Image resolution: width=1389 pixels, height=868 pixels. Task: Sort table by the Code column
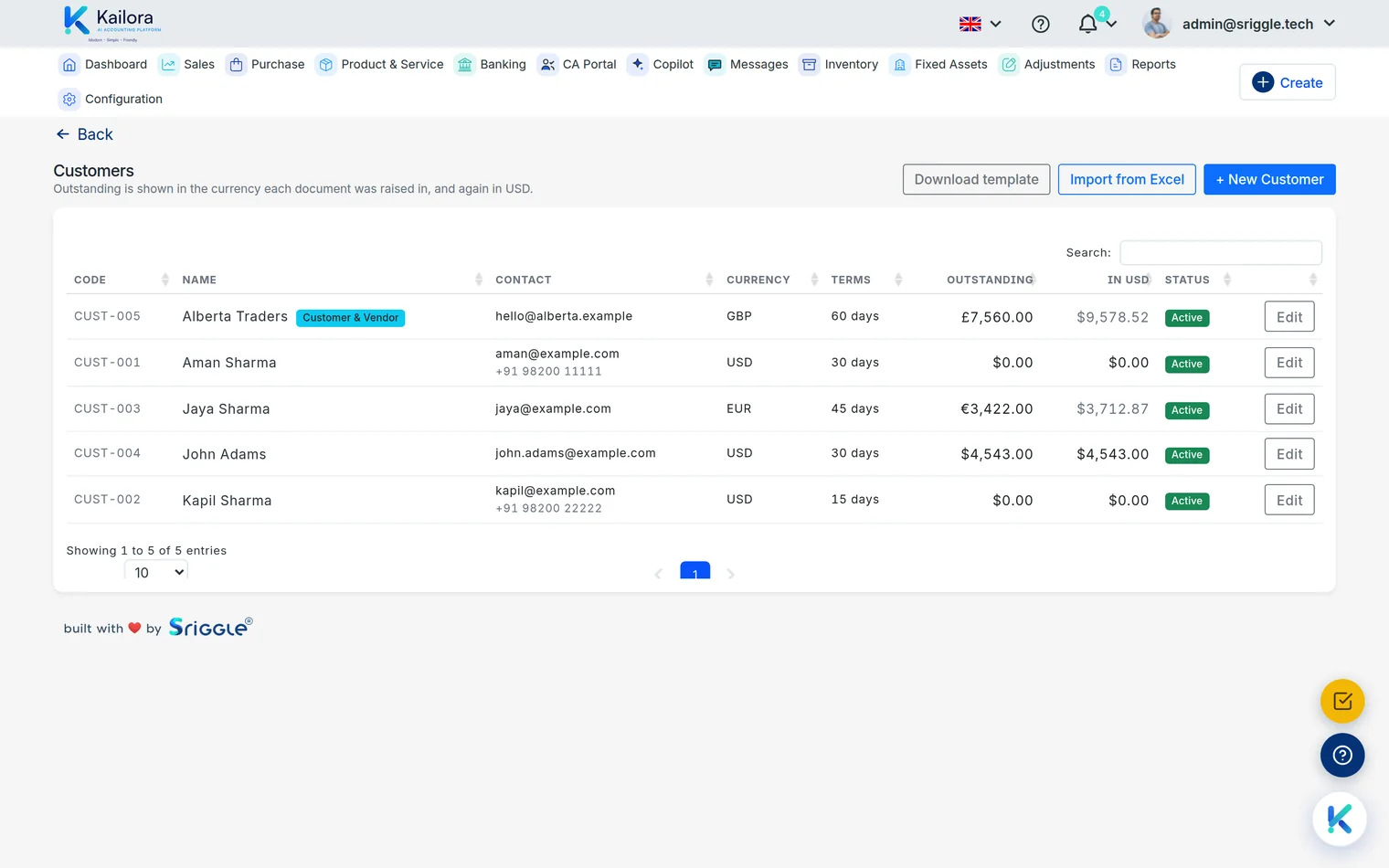pos(121,280)
